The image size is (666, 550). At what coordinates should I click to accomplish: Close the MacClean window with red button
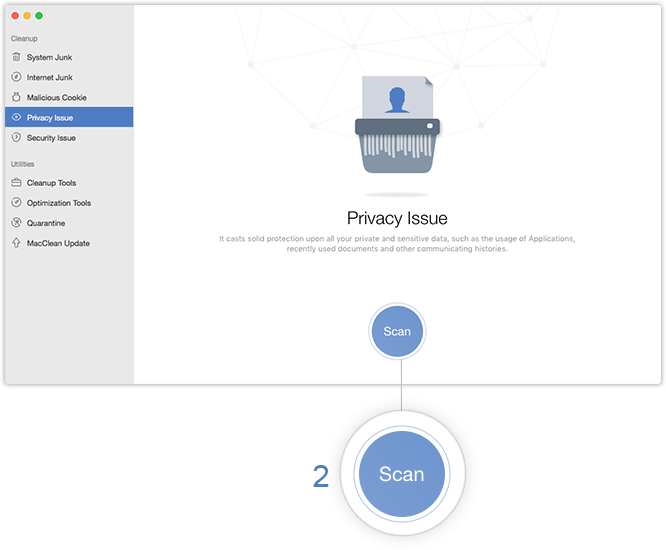(x=16, y=17)
